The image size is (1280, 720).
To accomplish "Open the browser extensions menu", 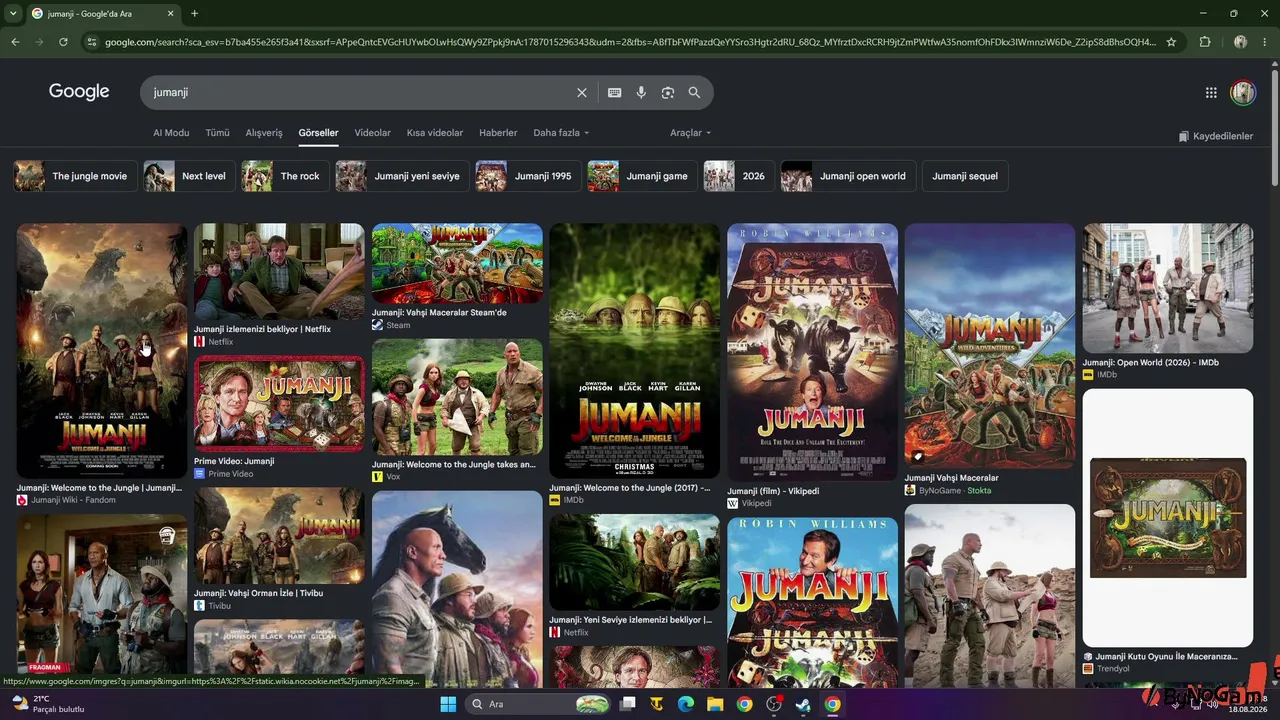I will pyautogui.click(x=1205, y=42).
